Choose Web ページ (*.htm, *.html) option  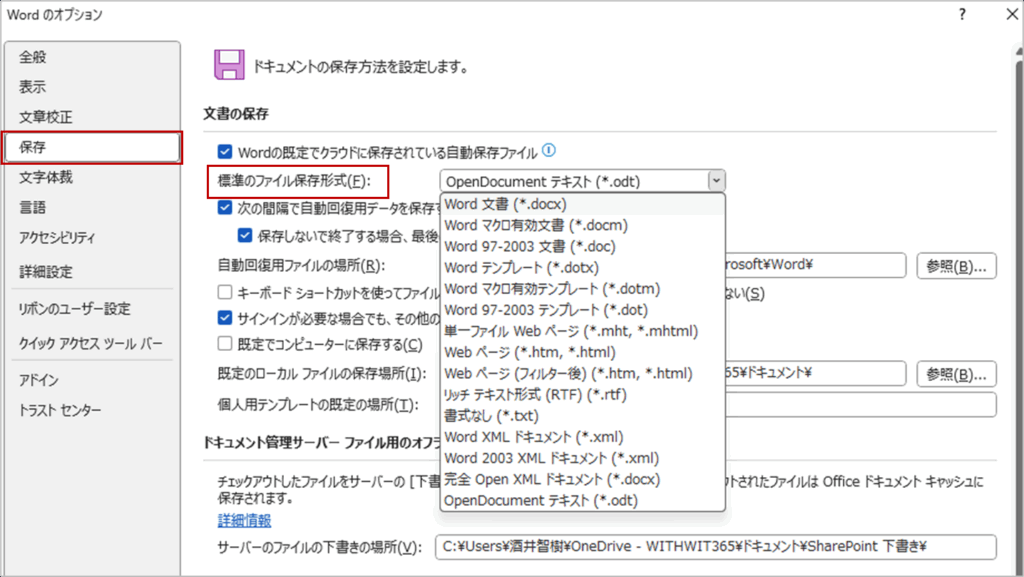[x=583, y=352]
